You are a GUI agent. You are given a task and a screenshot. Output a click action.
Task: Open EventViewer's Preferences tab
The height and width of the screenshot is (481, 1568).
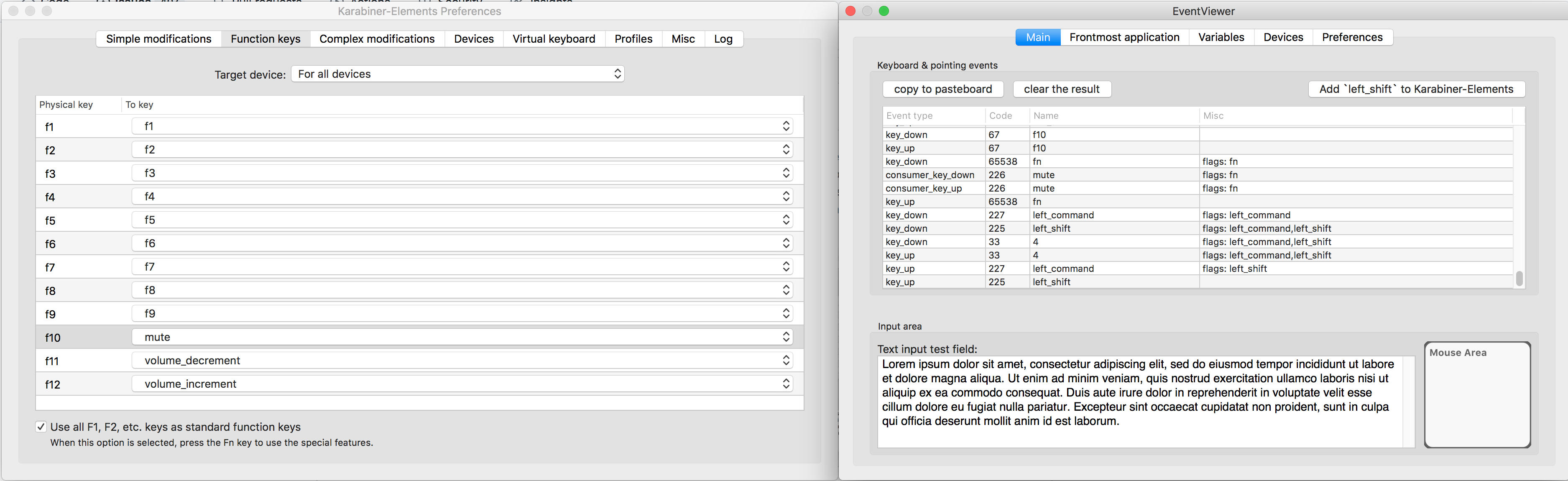1353,37
